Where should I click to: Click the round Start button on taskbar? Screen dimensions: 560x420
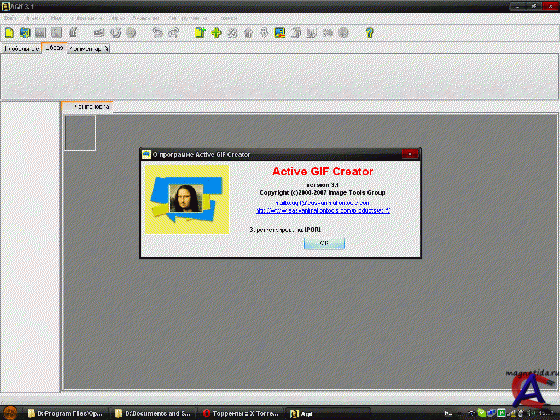(10, 413)
